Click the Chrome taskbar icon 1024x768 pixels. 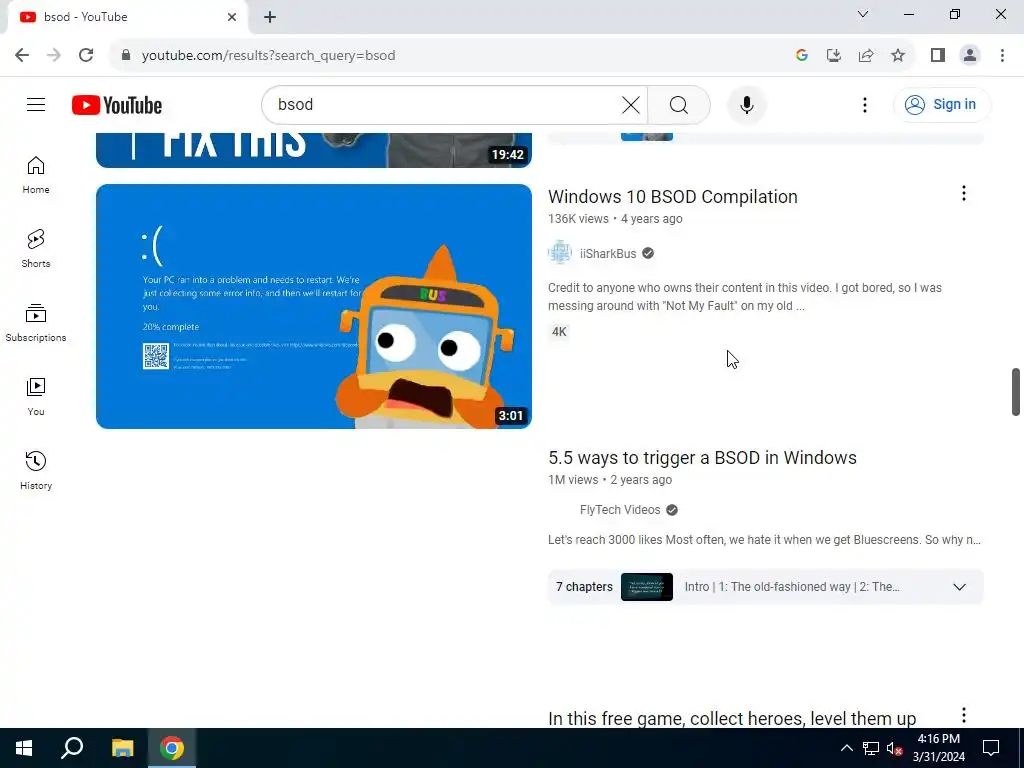[x=172, y=748]
